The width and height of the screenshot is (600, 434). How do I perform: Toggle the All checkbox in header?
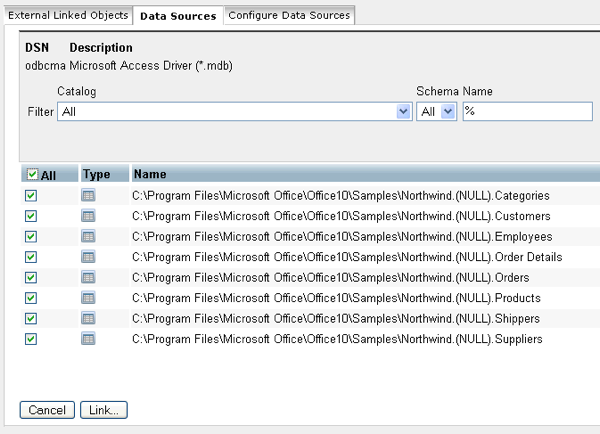point(32,175)
